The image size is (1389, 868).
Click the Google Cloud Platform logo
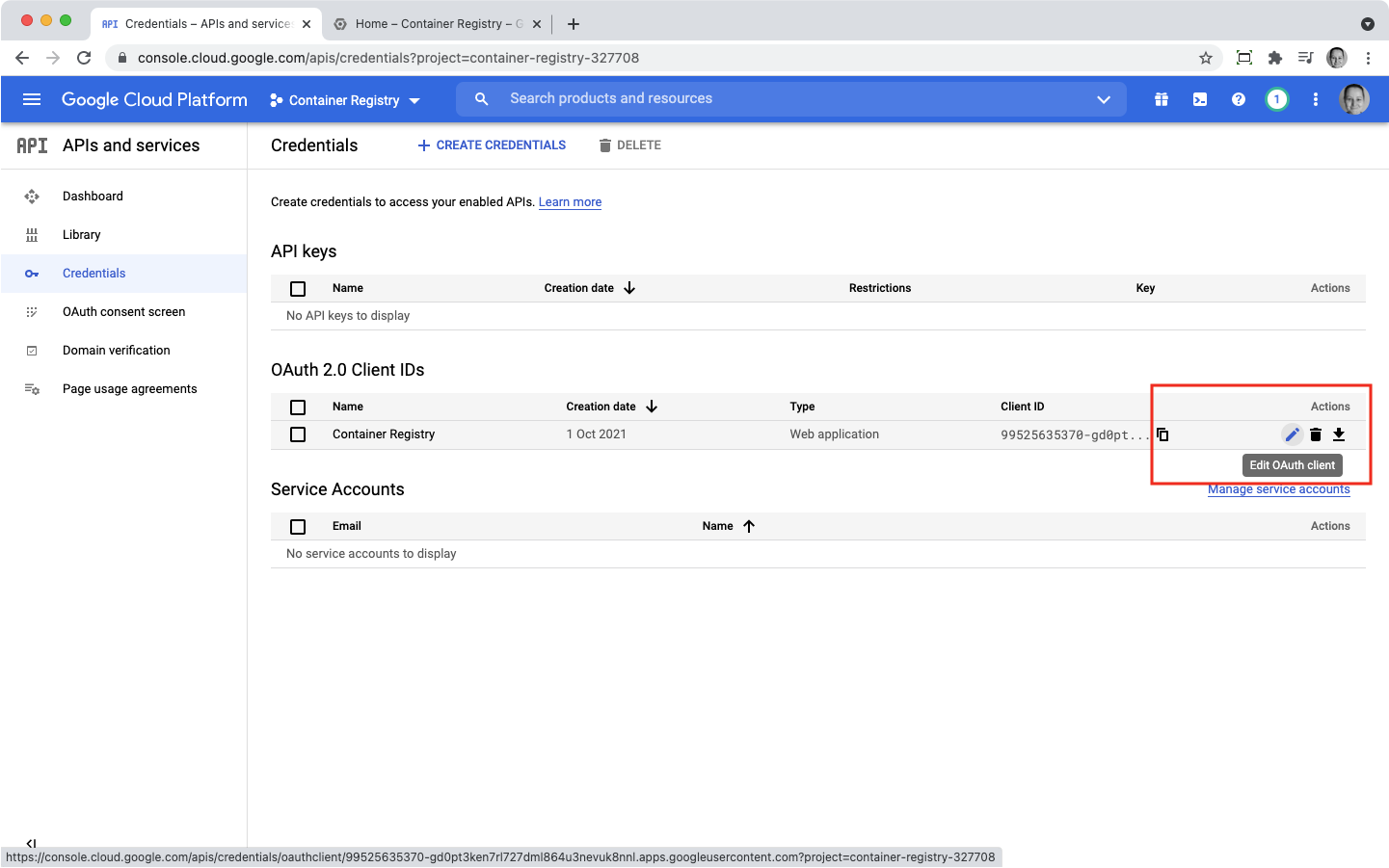pos(154,99)
